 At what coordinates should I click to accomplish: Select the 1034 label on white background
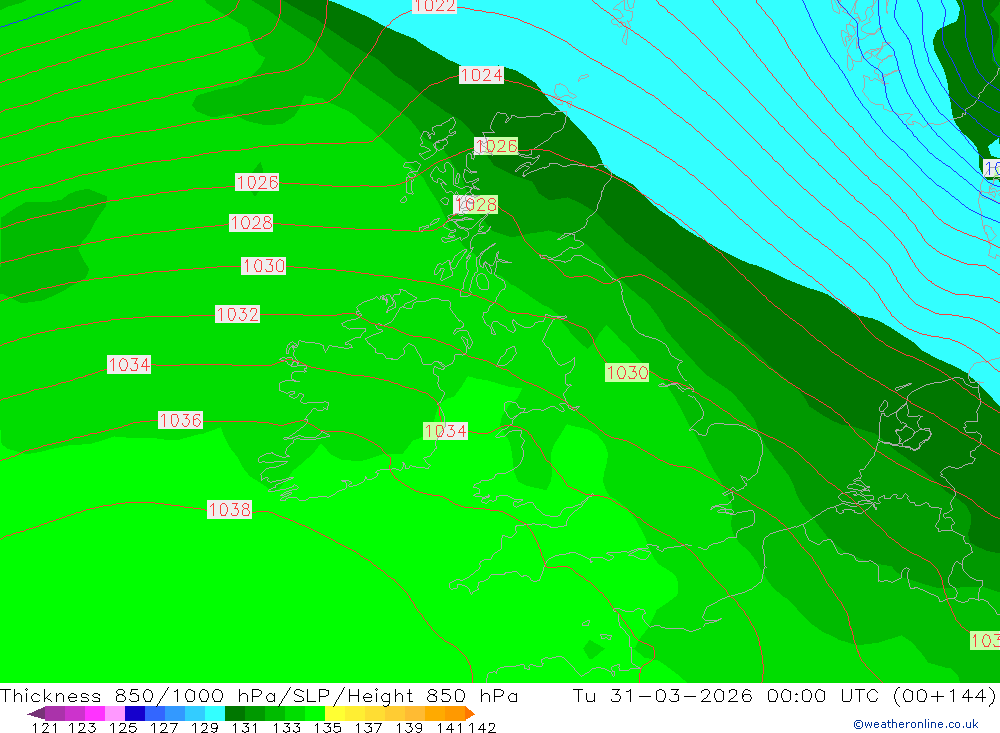pyautogui.click(x=129, y=364)
